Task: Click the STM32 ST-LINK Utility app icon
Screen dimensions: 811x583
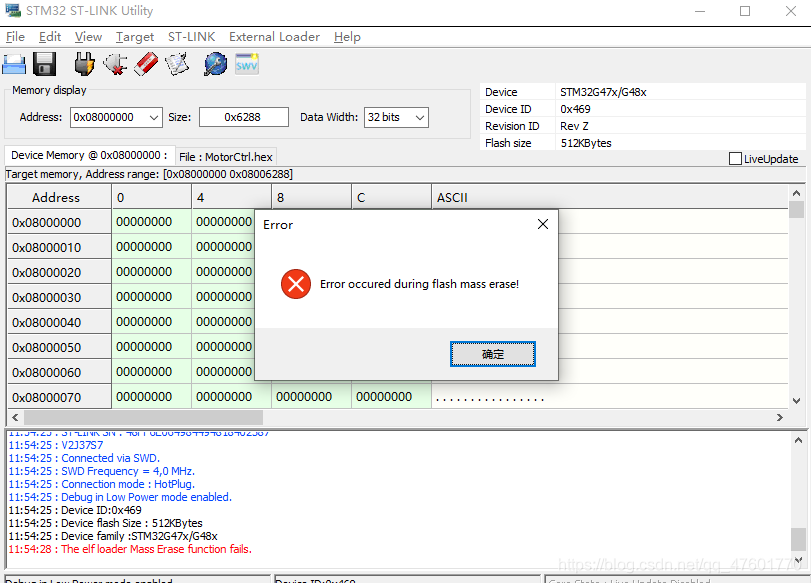Action: tap(13, 10)
